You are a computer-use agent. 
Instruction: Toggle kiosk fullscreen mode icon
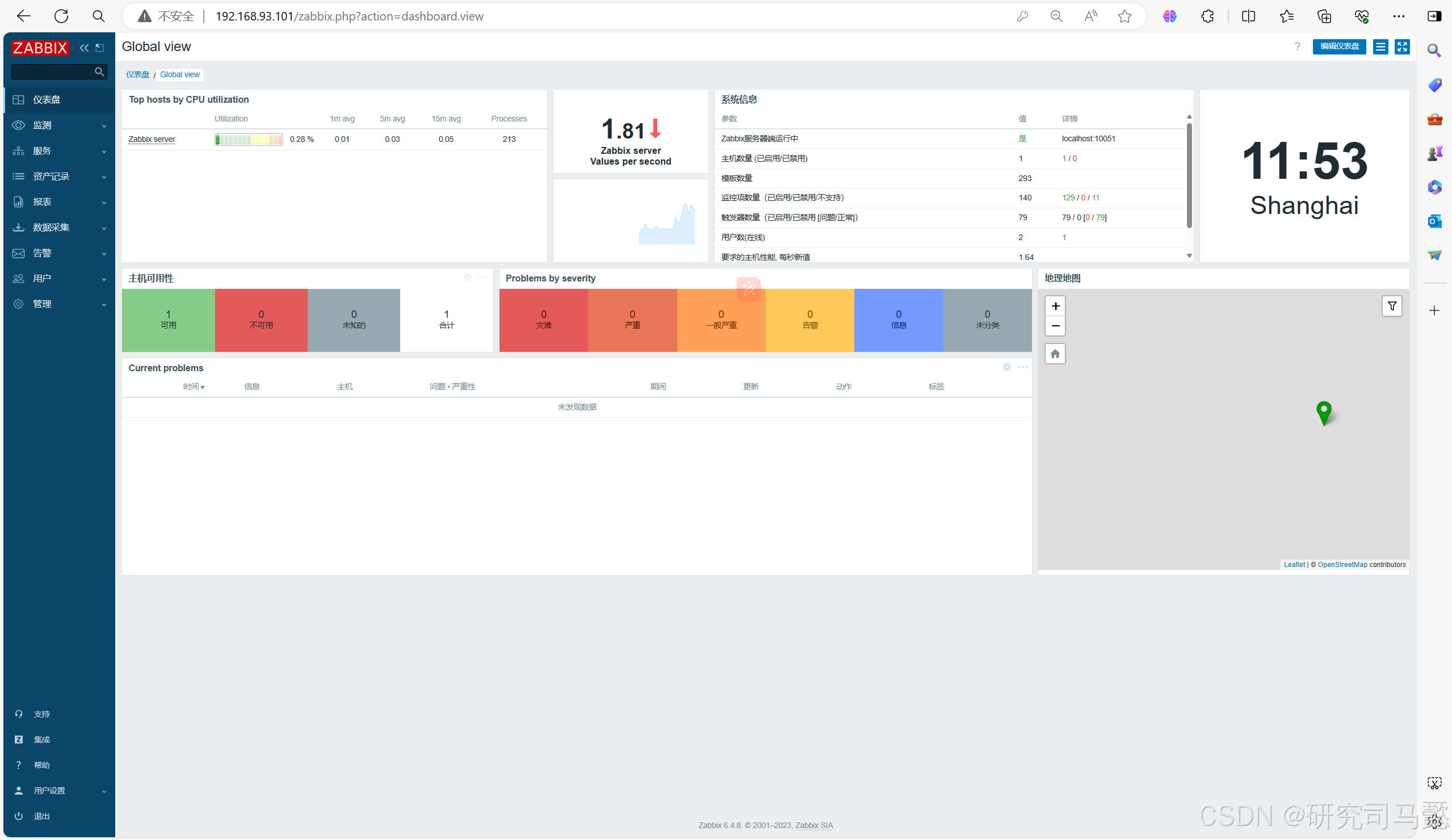1403,47
